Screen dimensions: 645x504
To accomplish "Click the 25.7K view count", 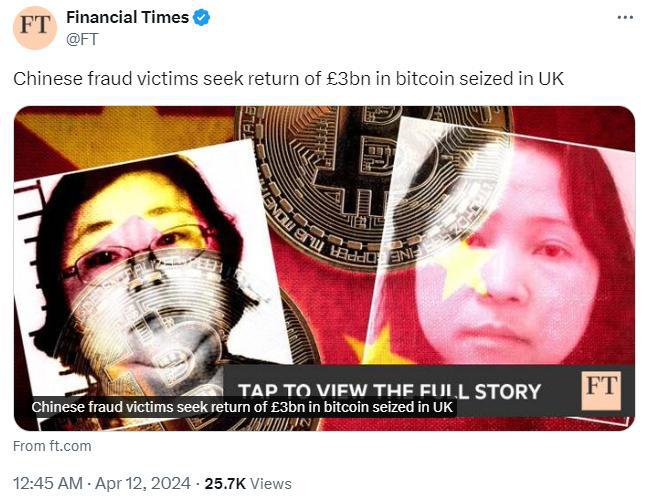I will coord(225,484).
